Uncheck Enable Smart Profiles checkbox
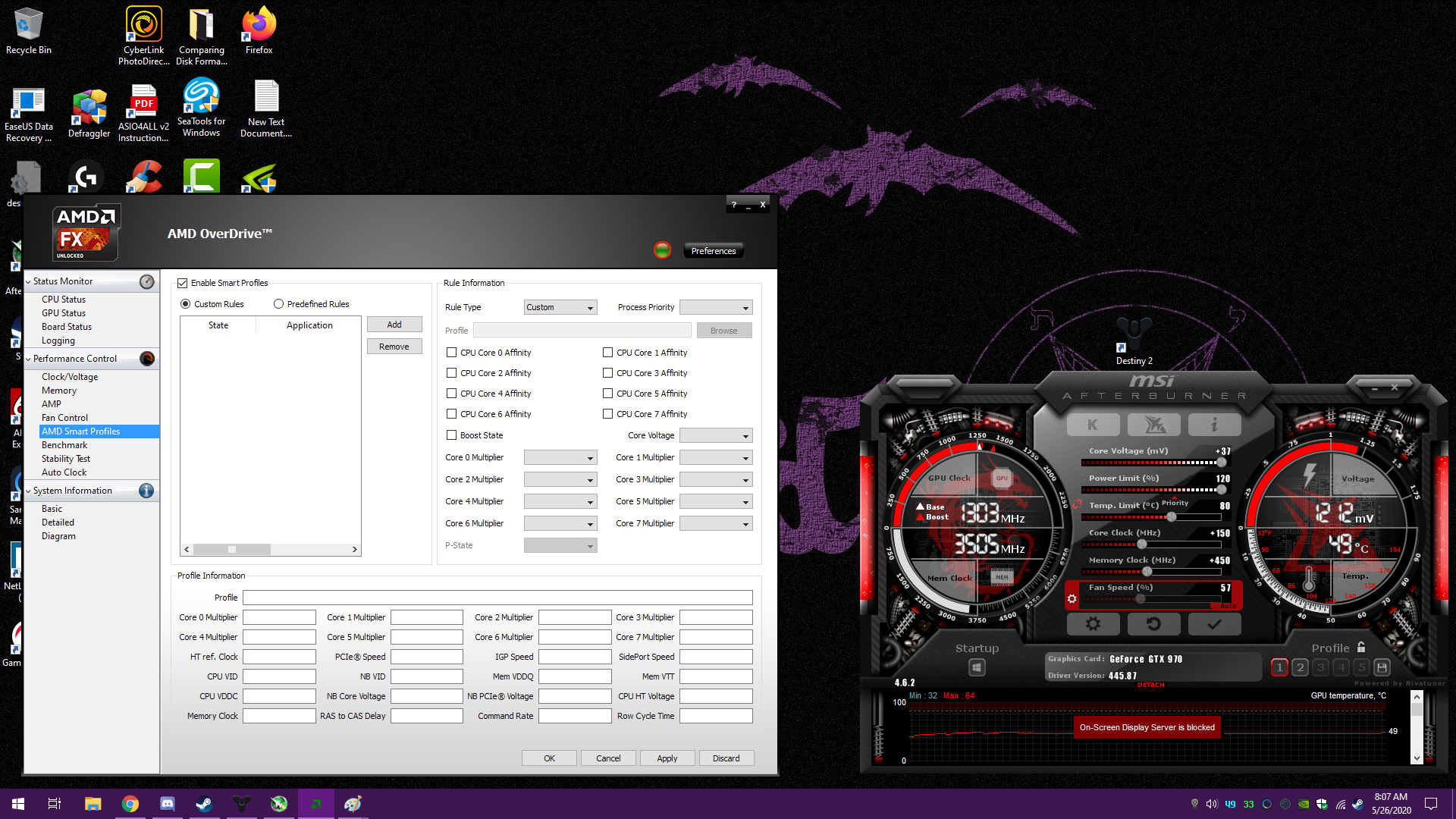The height and width of the screenshot is (819, 1456). pyautogui.click(x=182, y=283)
